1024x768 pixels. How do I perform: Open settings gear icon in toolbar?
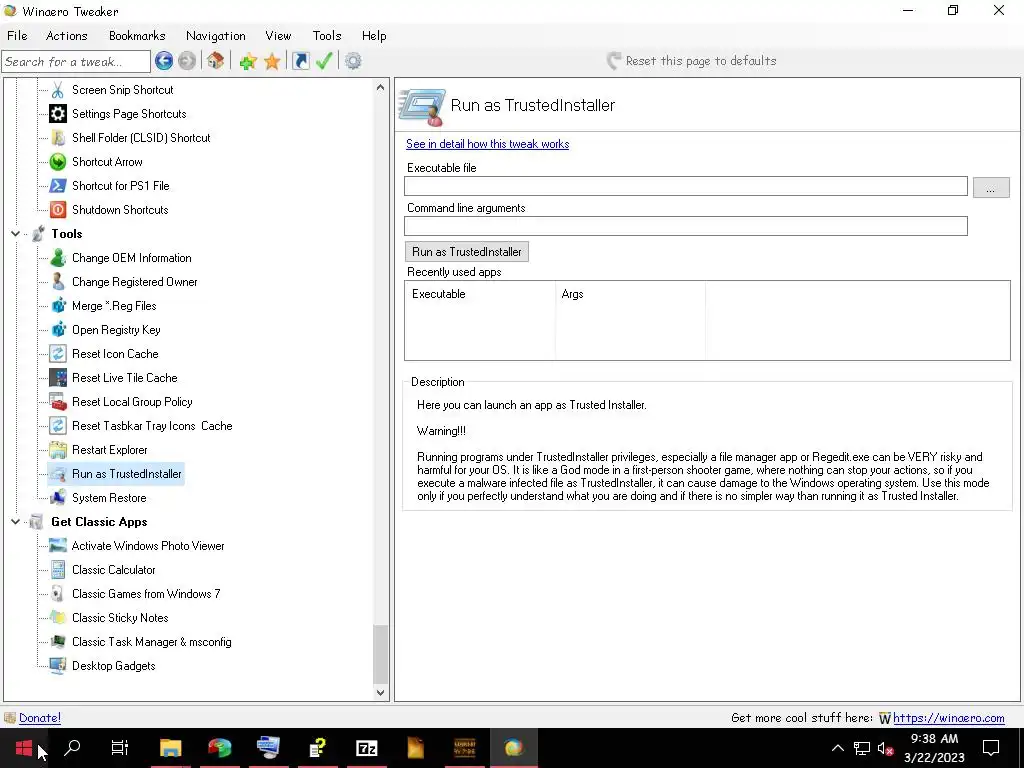pyautogui.click(x=353, y=61)
